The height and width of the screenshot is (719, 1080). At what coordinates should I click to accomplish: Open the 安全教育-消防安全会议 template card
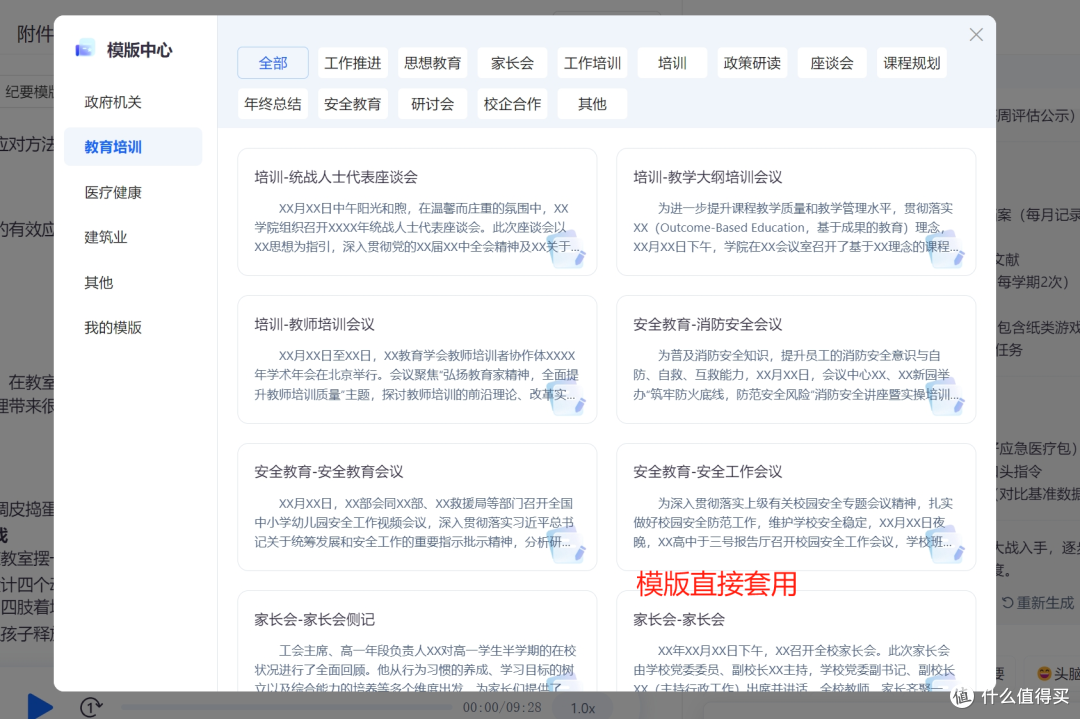pyautogui.click(x=796, y=360)
